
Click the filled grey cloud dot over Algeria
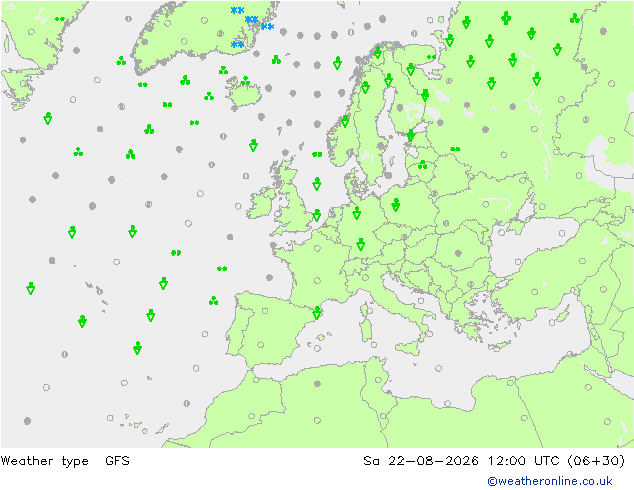point(317,383)
